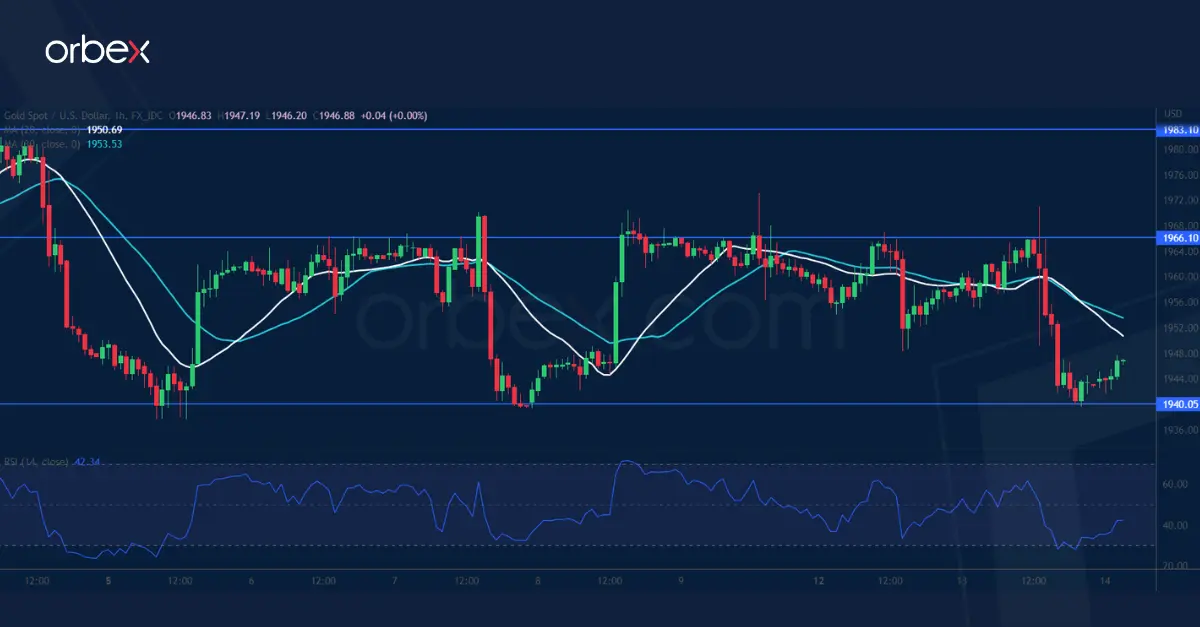Select the date 12 on the time axis
The width and height of the screenshot is (1200, 627).
point(819,578)
